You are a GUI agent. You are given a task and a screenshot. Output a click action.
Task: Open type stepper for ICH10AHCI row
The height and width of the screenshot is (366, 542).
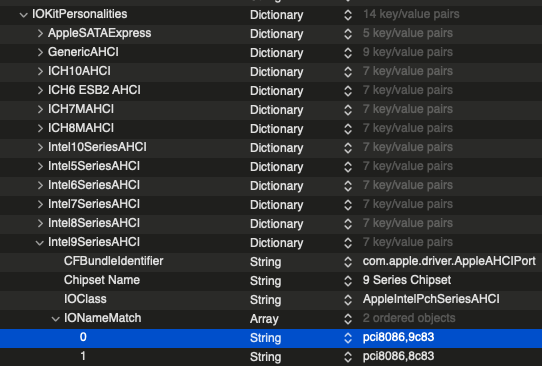[x=348, y=72]
